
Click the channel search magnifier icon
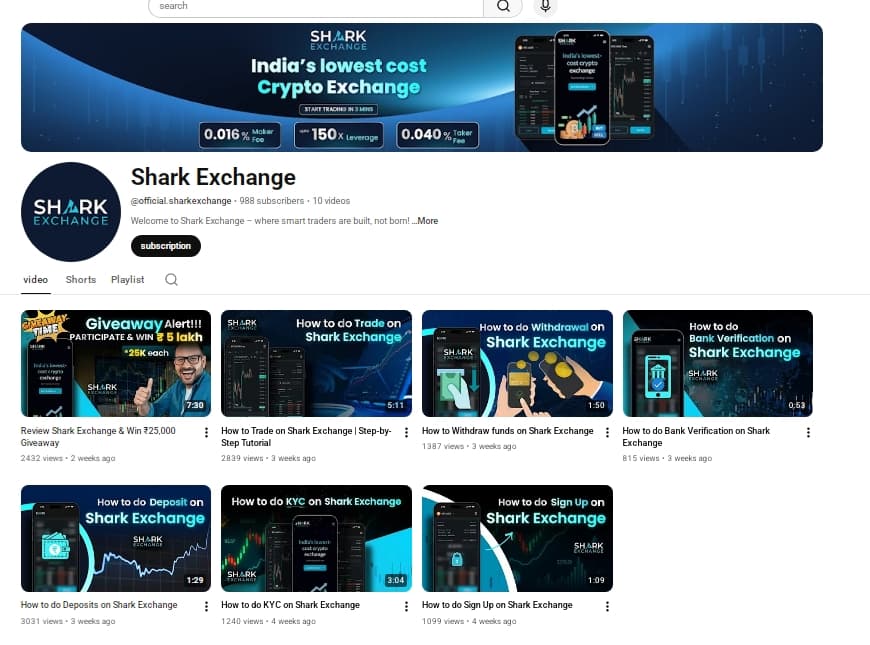(x=171, y=279)
